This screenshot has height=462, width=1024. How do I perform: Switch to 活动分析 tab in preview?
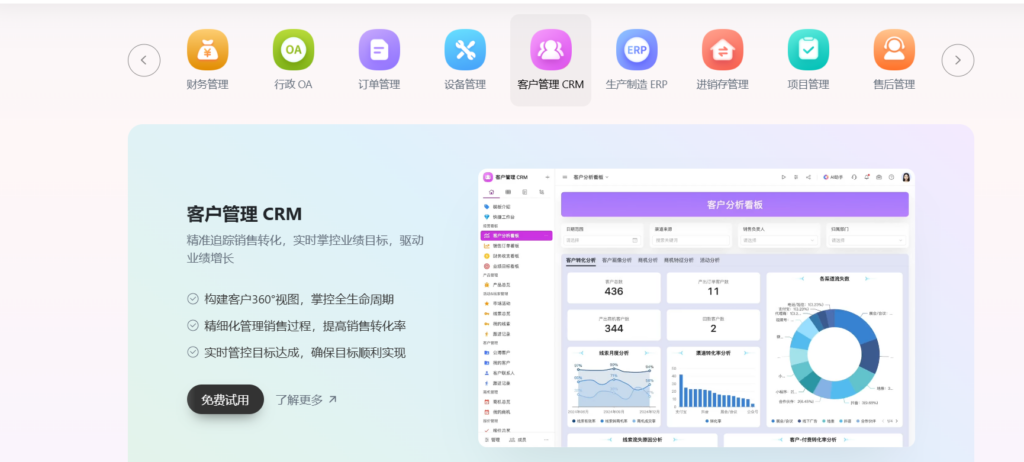(x=709, y=260)
